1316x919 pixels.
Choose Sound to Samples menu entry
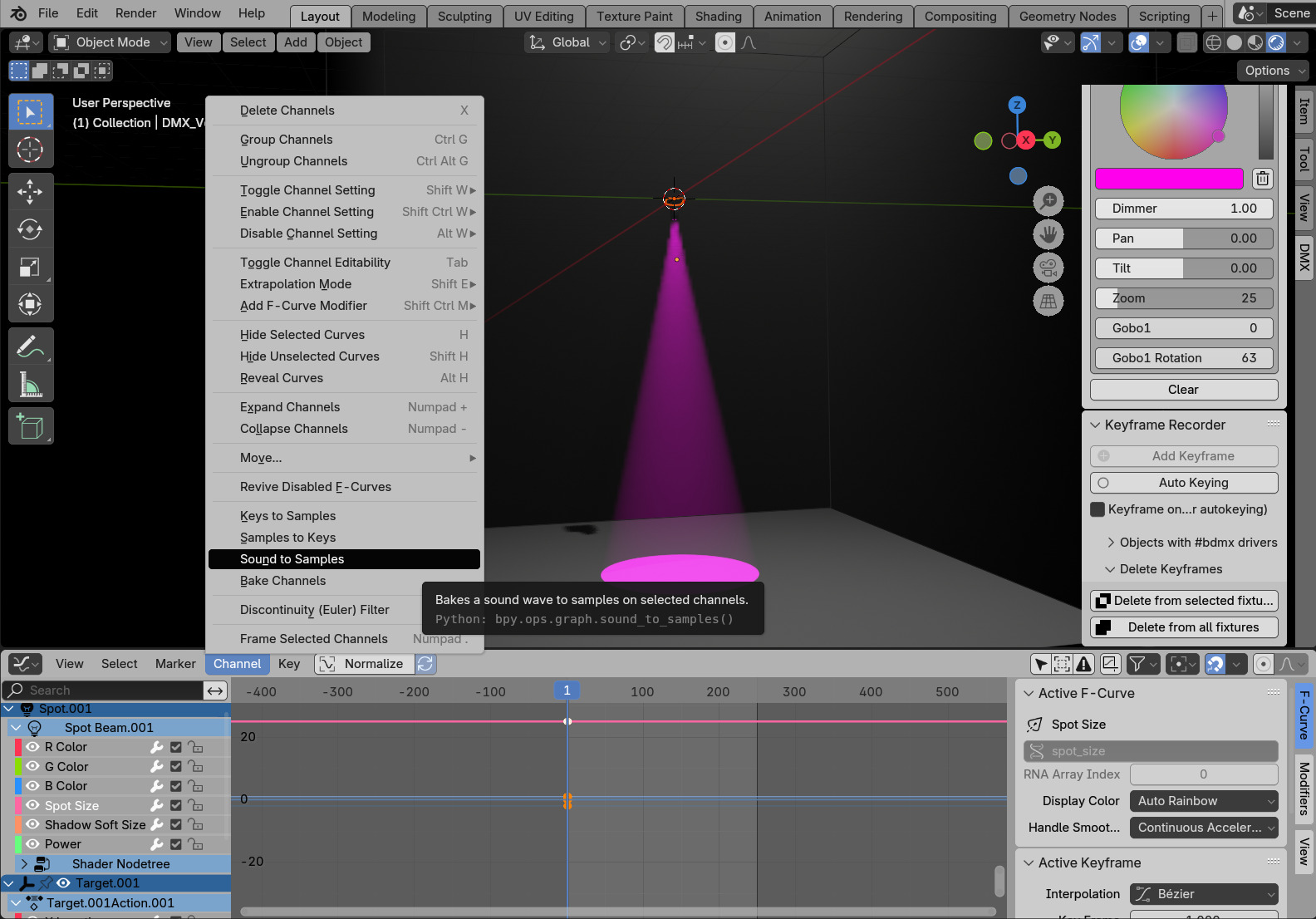[344, 559]
